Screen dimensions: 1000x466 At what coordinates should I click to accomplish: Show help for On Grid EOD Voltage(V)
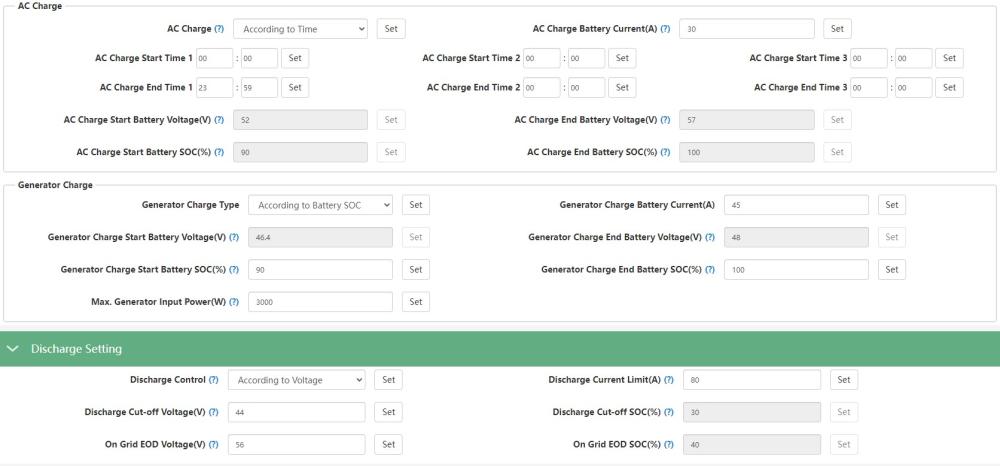click(214, 445)
